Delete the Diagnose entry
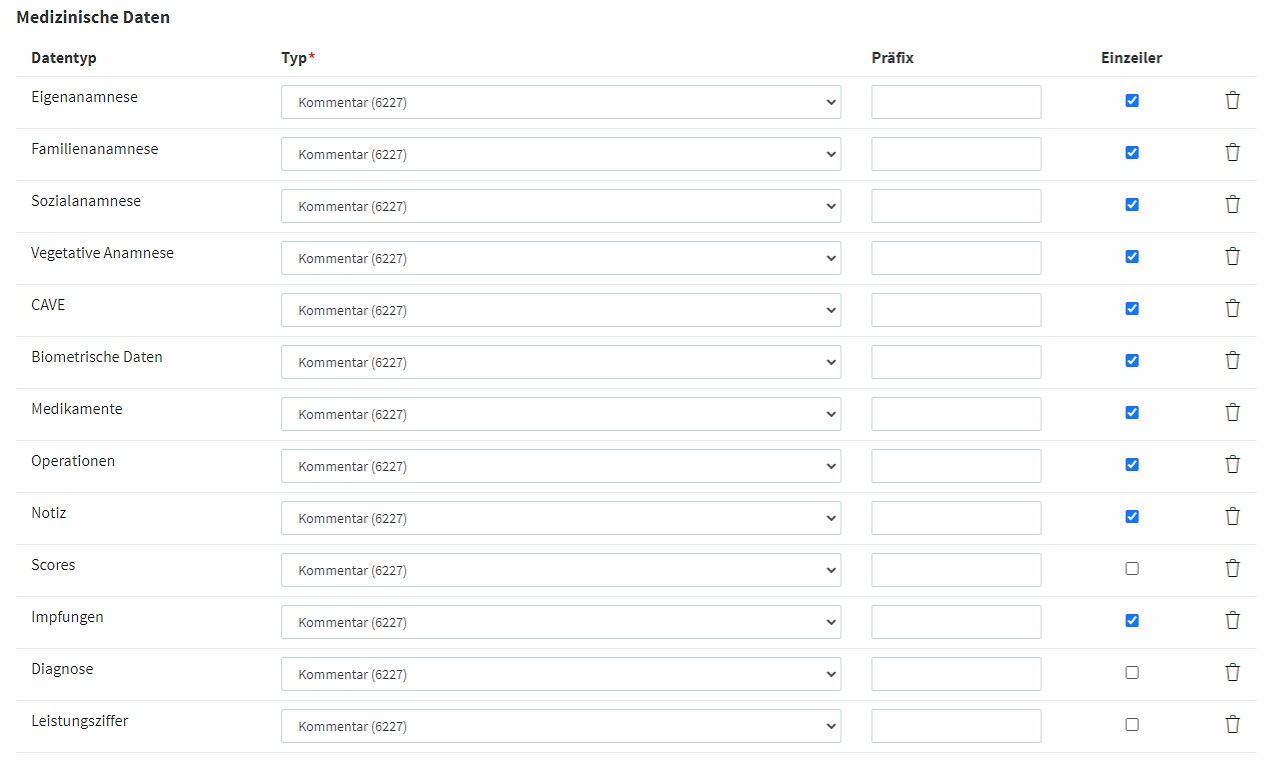This screenshot has height=766, width=1272. click(1232, 672)
